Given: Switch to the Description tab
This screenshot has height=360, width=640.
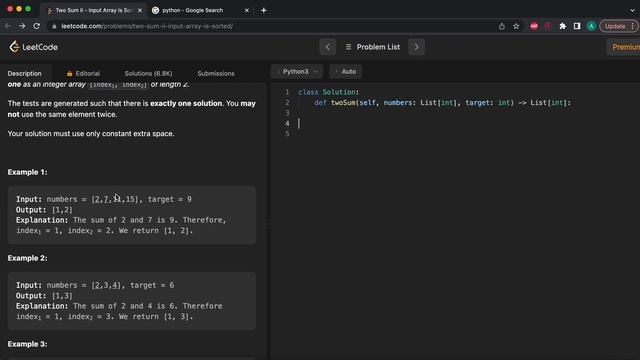Looking at the screenshot, I should coord(24,73).
